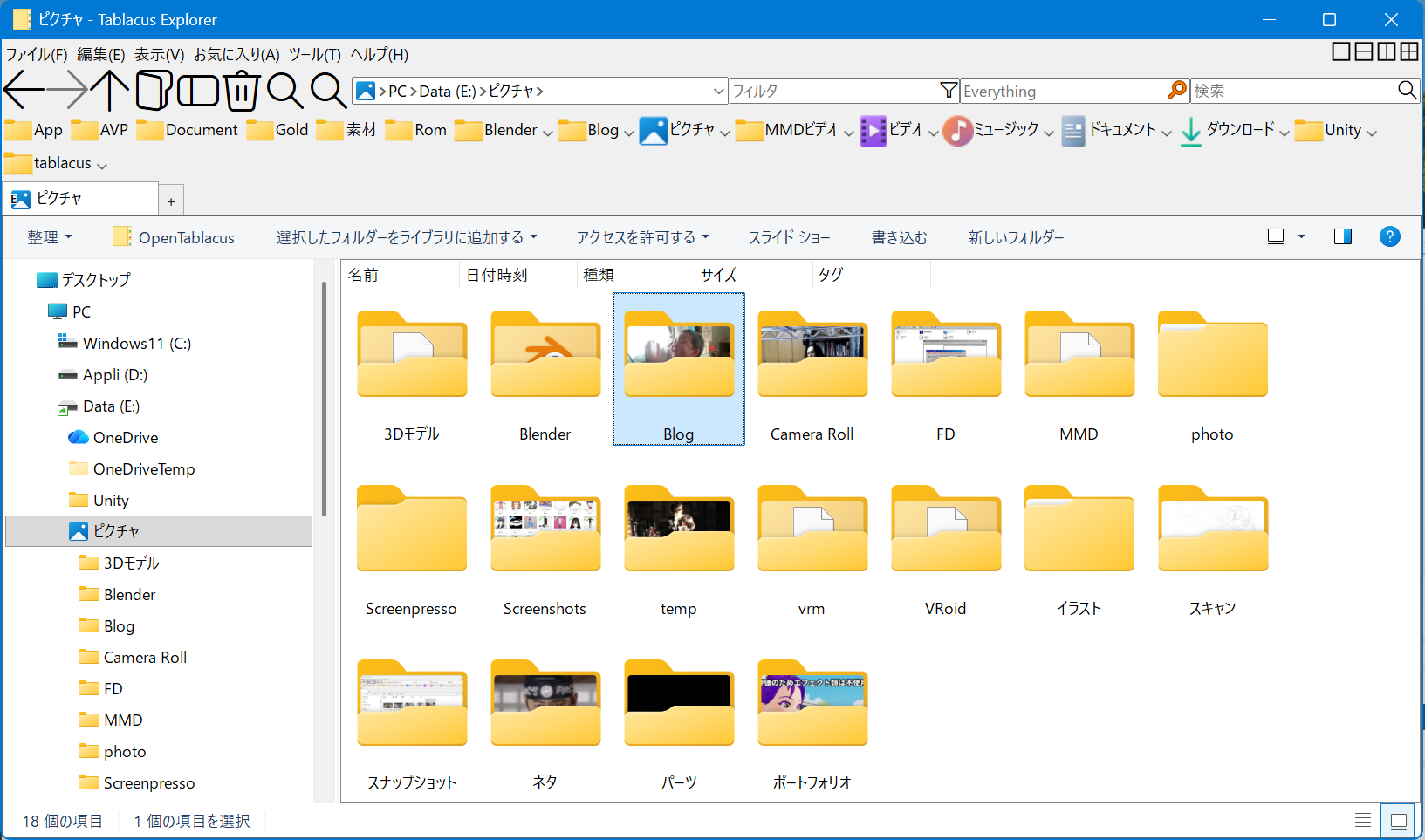Add a new tab with plus button

[171, 201]
